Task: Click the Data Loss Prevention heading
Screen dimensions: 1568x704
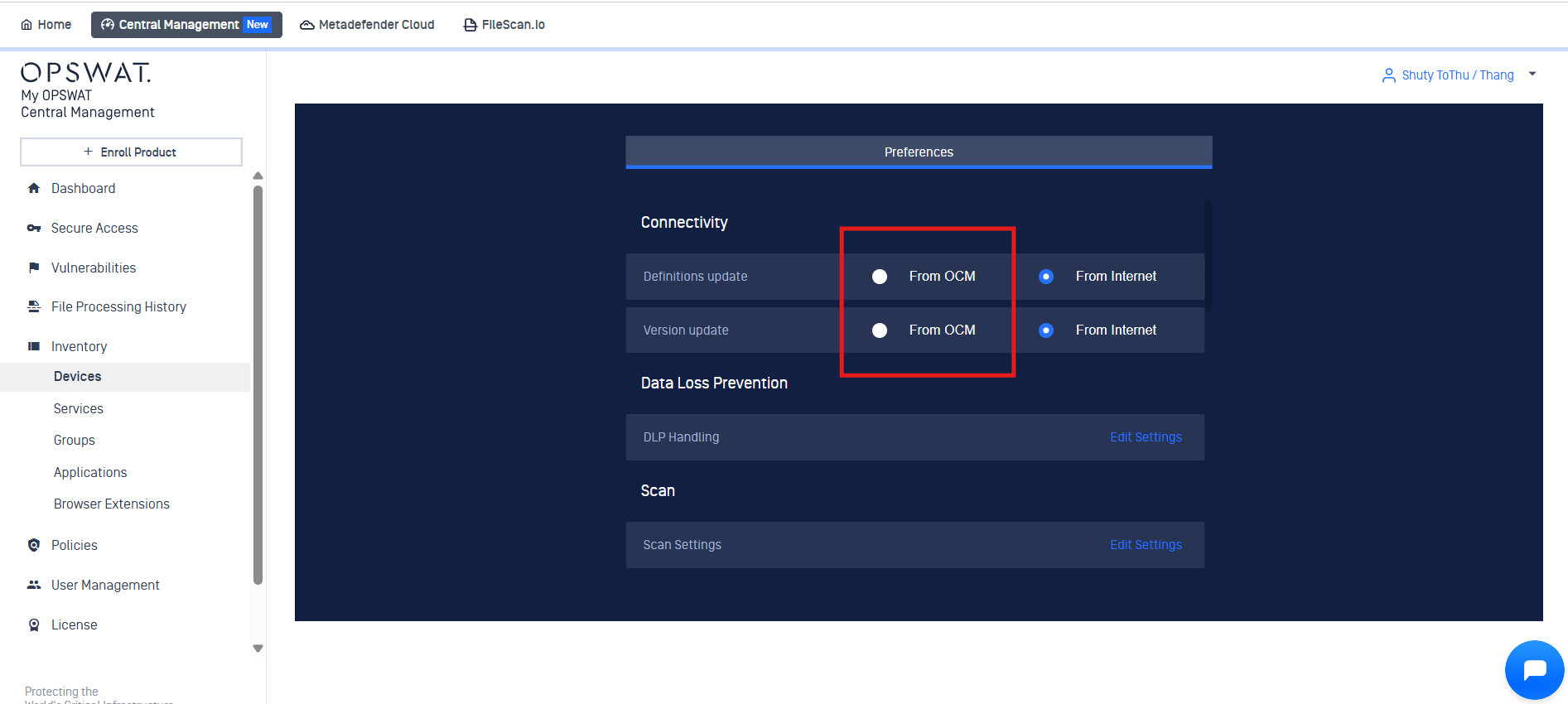Action: point(714,383)
